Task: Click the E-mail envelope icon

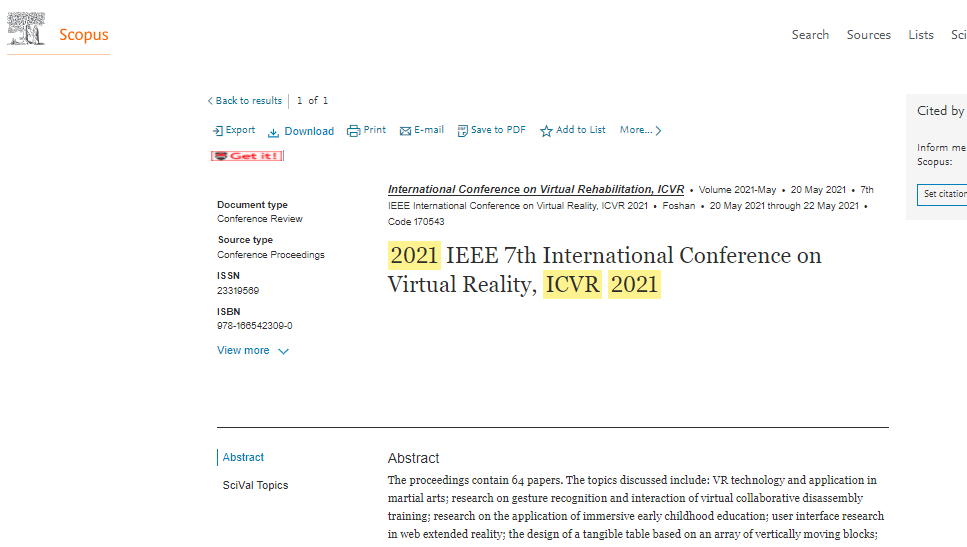Action: click(405, 131)
